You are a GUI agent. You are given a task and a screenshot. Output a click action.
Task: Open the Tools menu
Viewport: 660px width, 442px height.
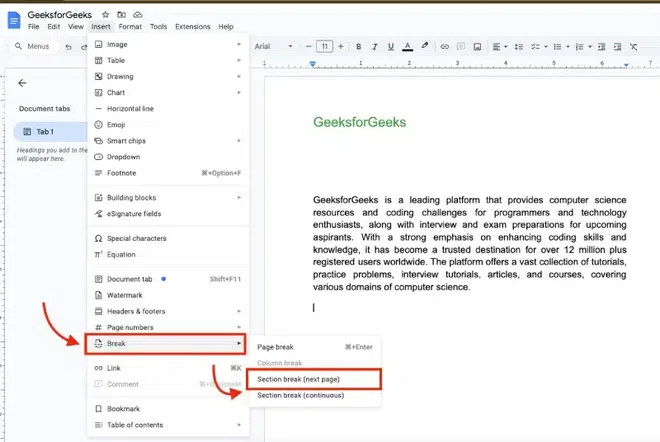(158, 27)
